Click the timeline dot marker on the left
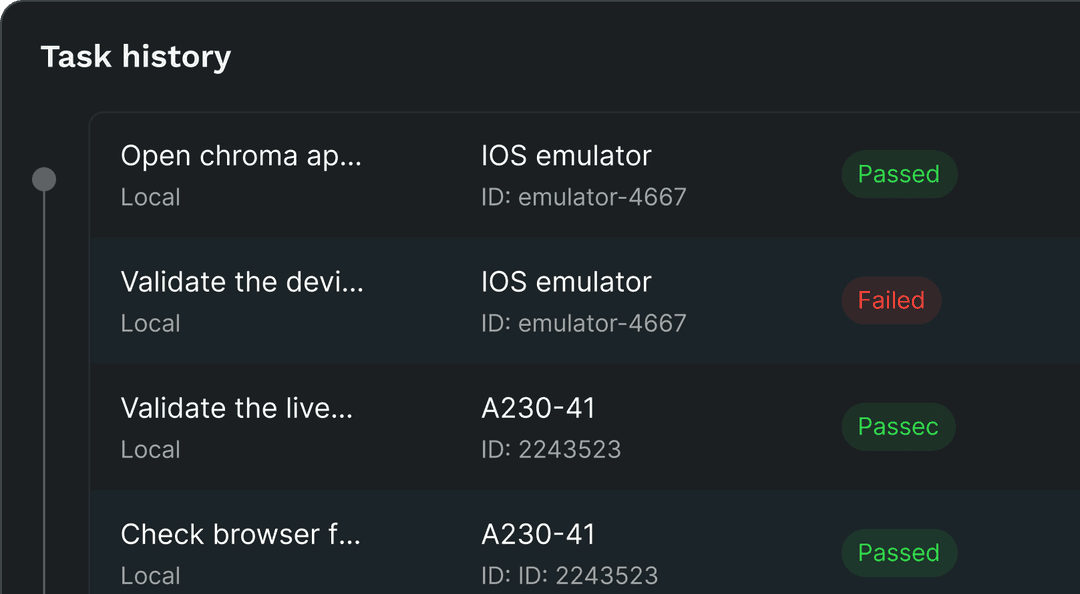Screen dimensions: 1080x594 [x=43, y=178]
